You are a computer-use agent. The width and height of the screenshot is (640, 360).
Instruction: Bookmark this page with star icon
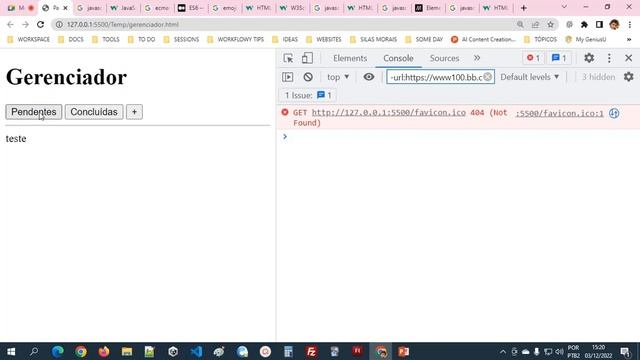[550, 24]
